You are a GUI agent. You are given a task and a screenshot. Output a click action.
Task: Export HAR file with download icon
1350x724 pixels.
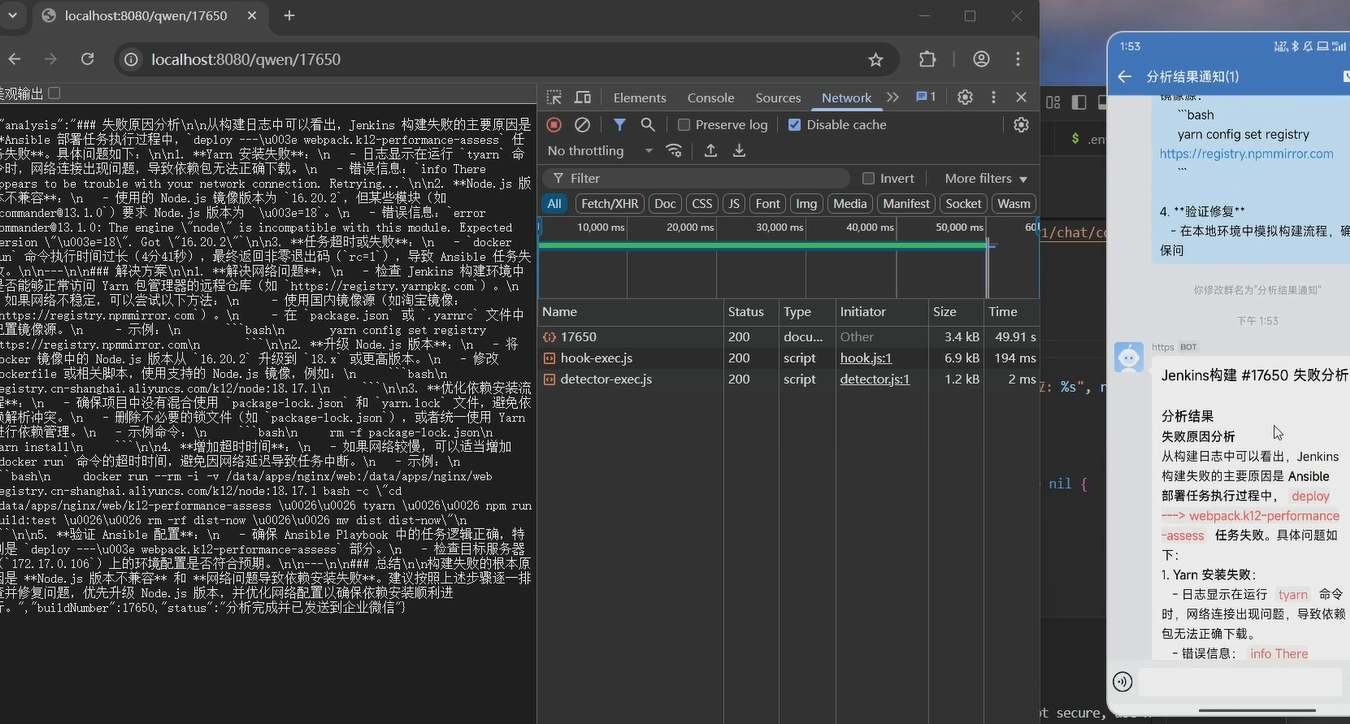(x=739, y=151)
